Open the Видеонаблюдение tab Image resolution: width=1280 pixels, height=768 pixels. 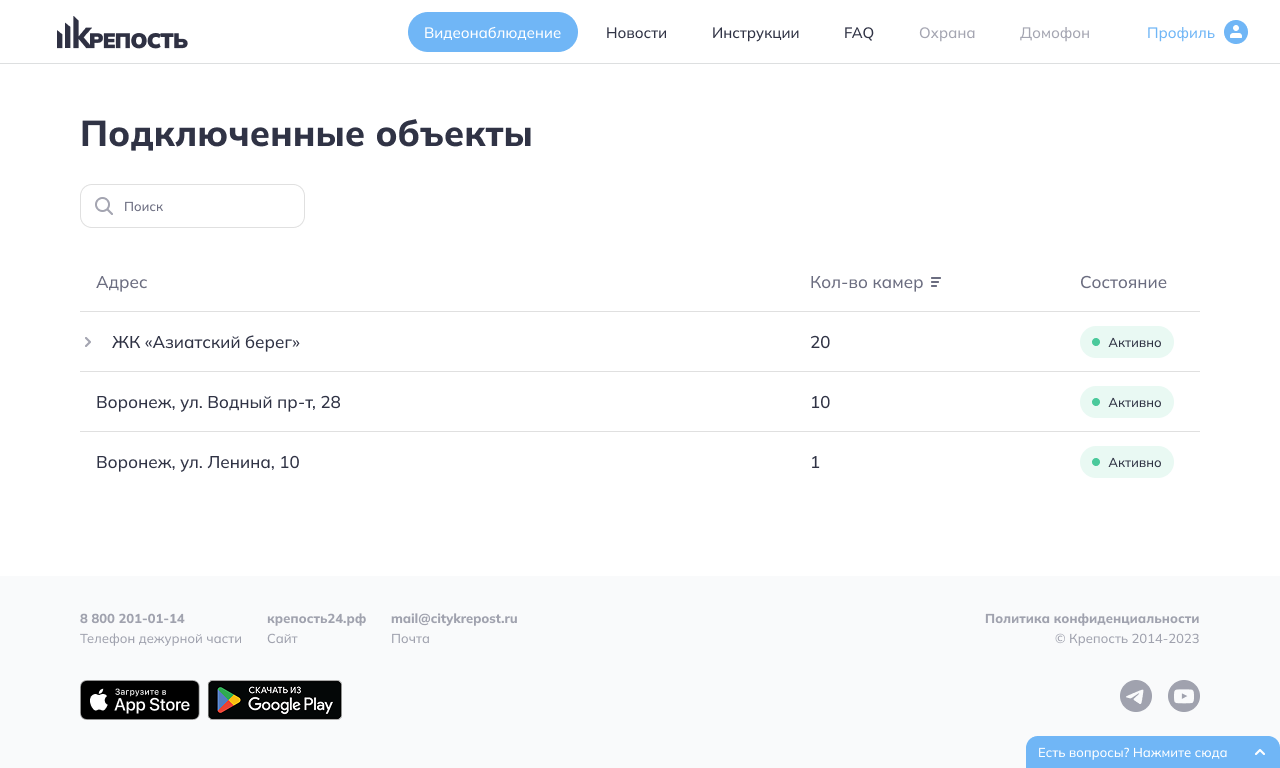coord(493,32)
